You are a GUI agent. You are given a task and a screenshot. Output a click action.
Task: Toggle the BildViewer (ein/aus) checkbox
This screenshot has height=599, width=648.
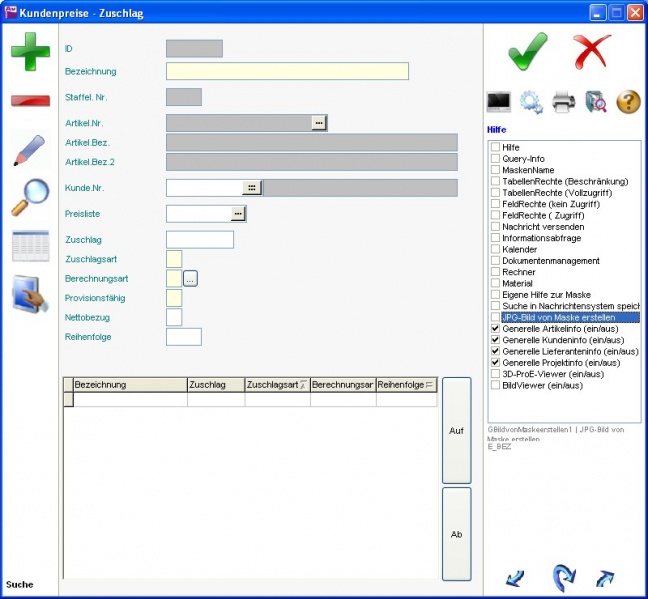pyautogui.click(x=495, y=385)
